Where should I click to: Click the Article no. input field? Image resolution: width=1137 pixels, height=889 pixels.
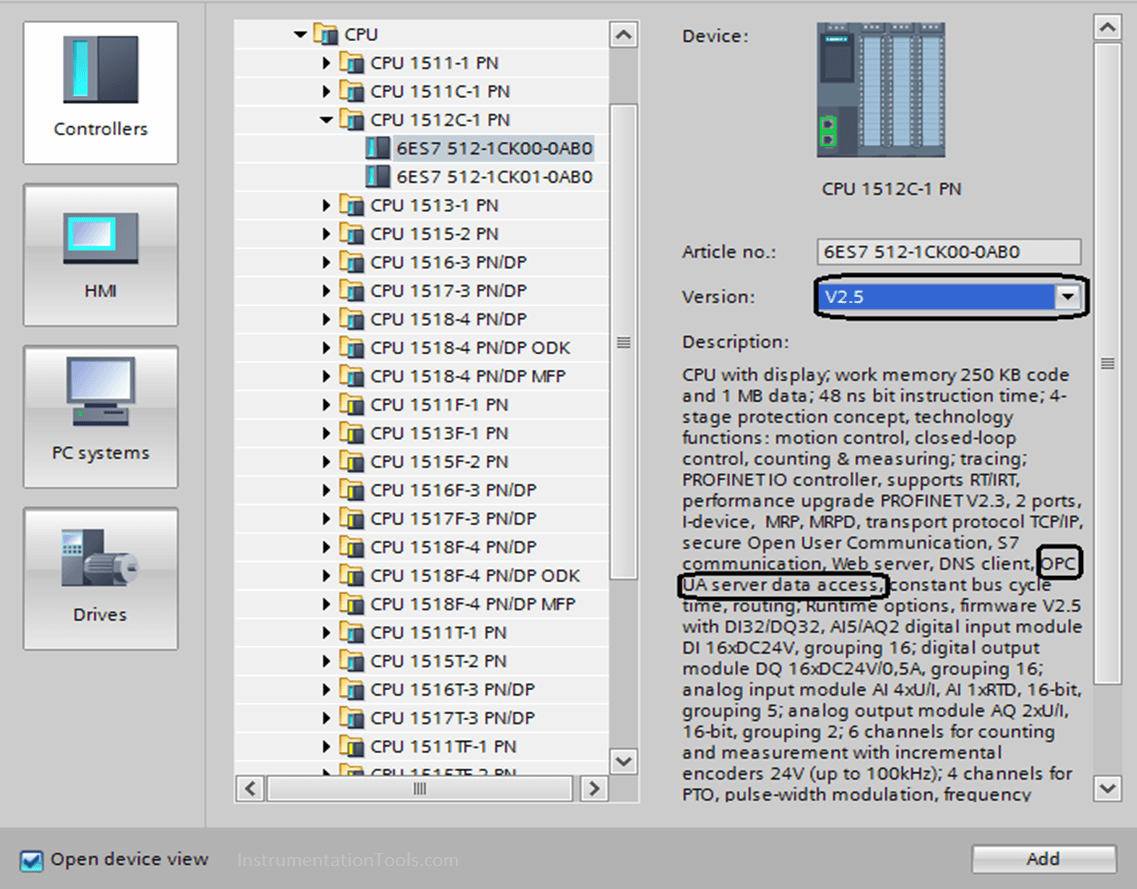point(948,252)
